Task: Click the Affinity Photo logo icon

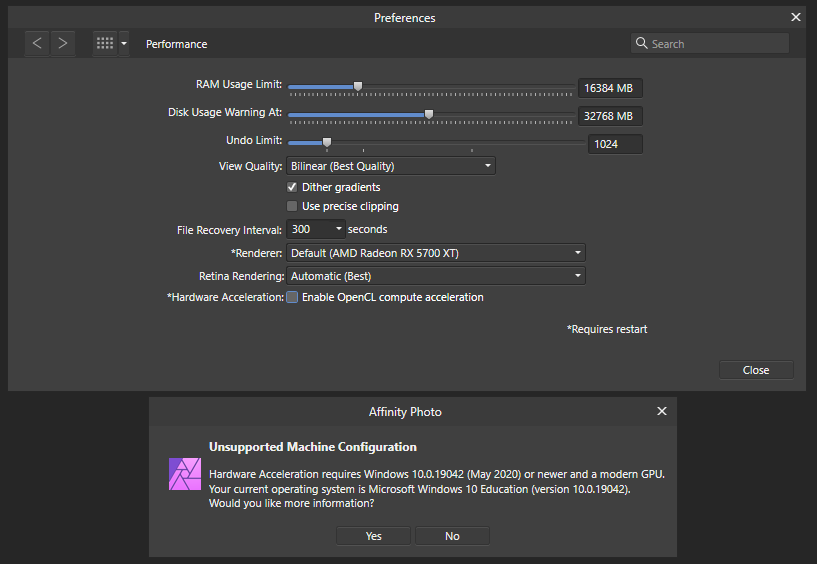Action: [184, 474]
